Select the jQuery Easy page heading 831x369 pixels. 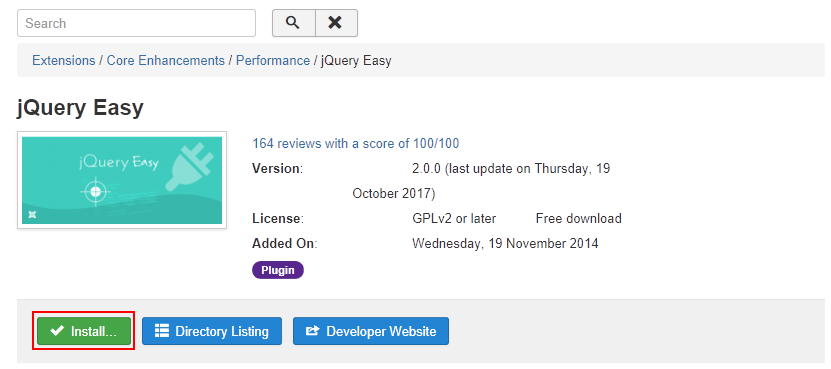(x=80, y=108)
